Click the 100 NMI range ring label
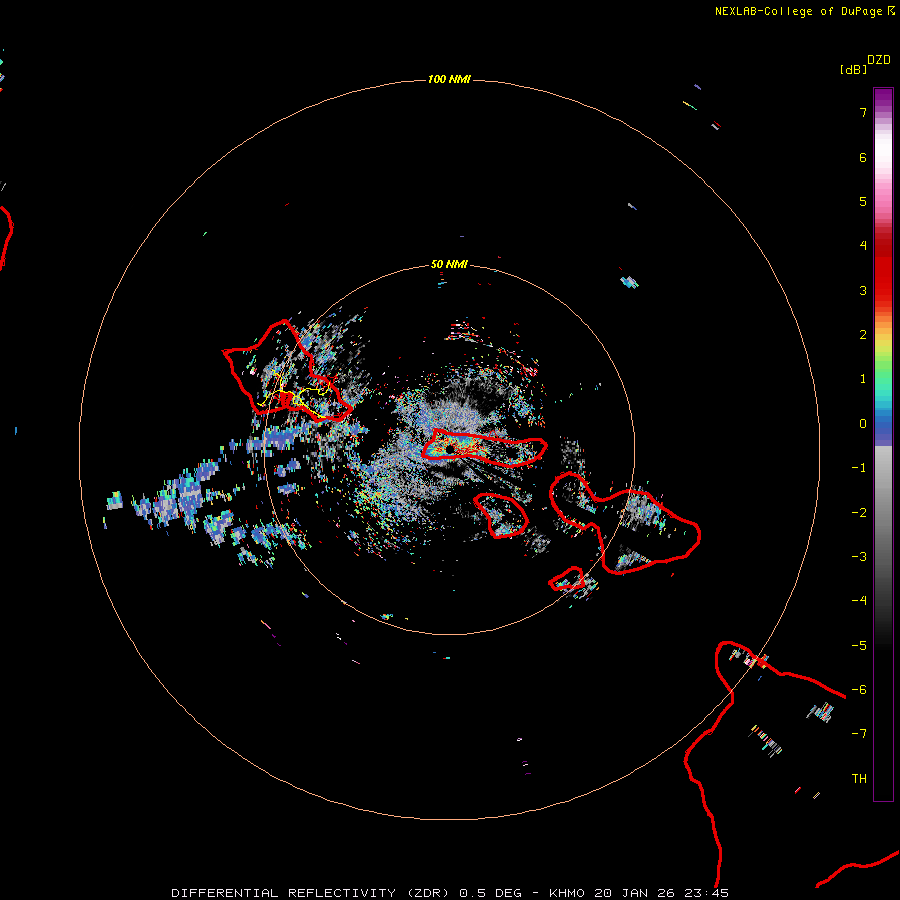The height and width of the screenshot is (900, 900). (x=449, y=79)
